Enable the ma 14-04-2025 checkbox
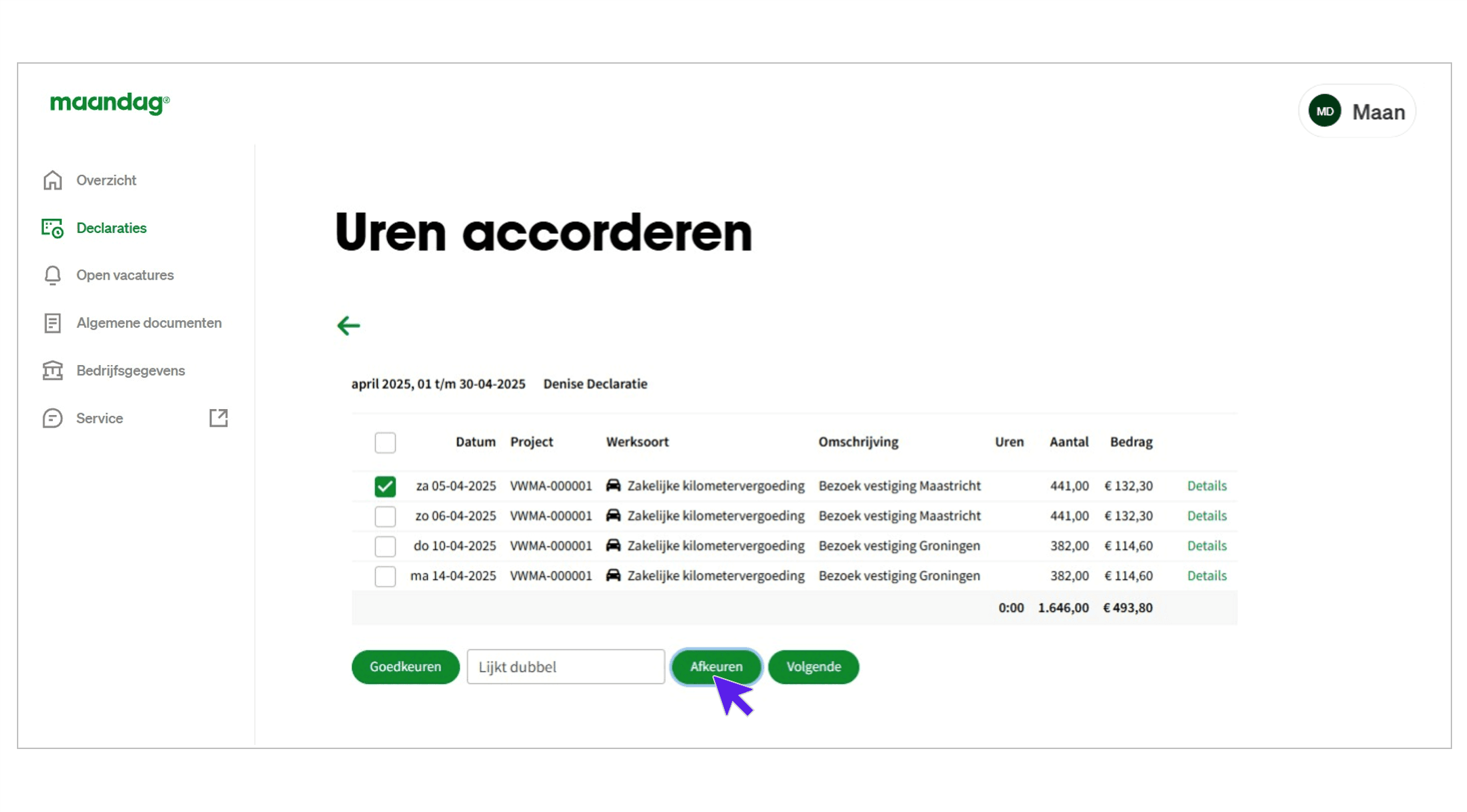The image size is (1467, 812). point(385,576)
